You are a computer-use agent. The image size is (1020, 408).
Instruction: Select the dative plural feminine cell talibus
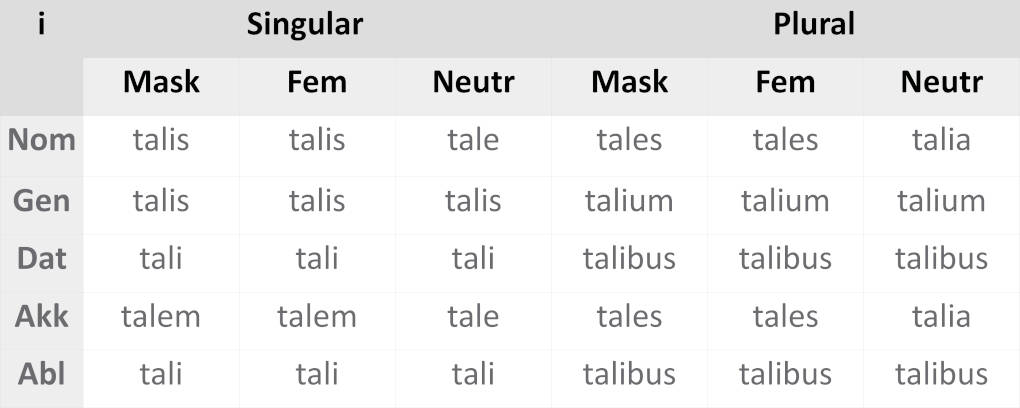click(x=785, y=258)
